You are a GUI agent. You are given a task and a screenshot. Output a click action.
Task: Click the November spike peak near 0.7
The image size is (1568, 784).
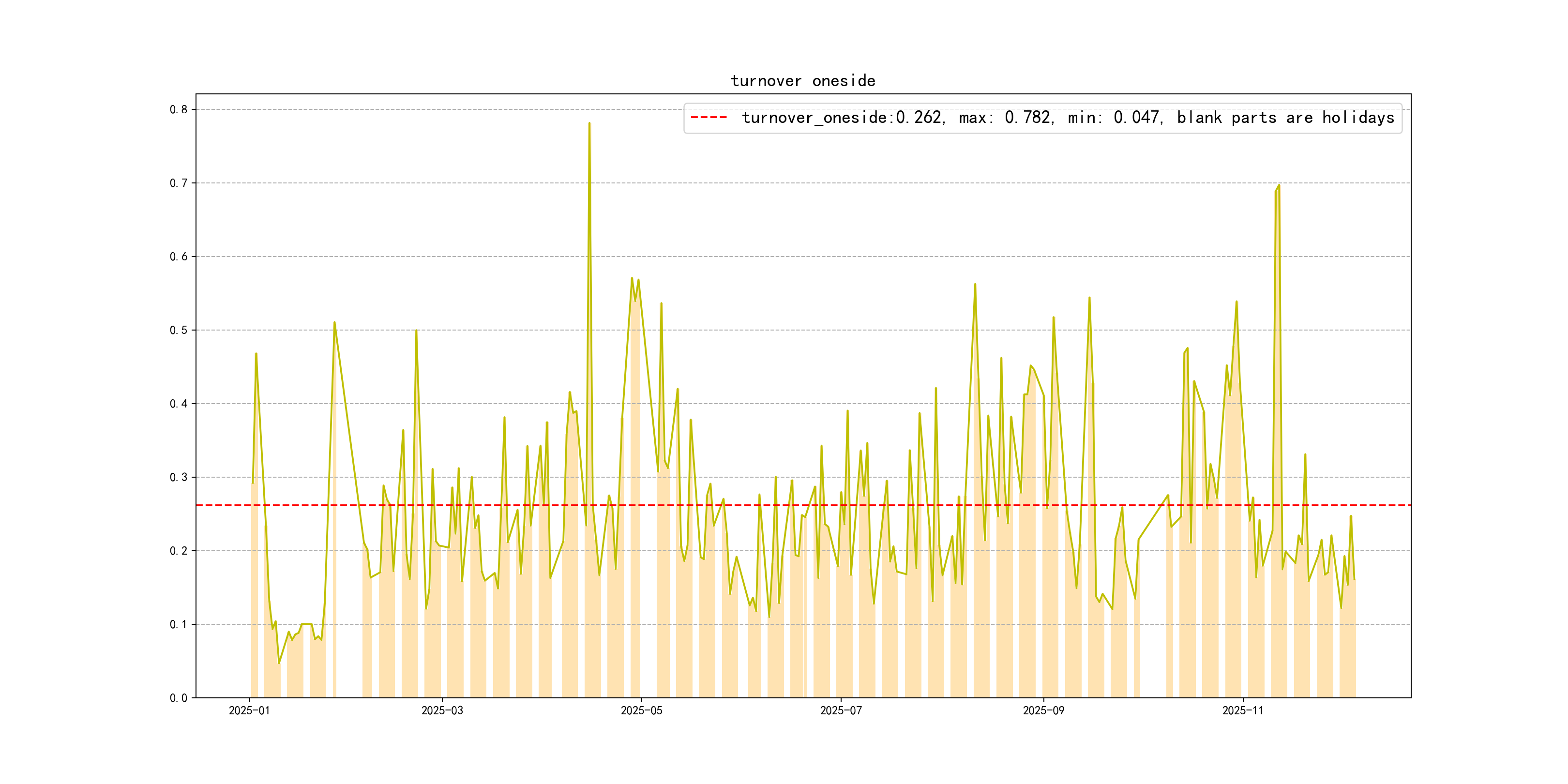[x=1278, y=186]
